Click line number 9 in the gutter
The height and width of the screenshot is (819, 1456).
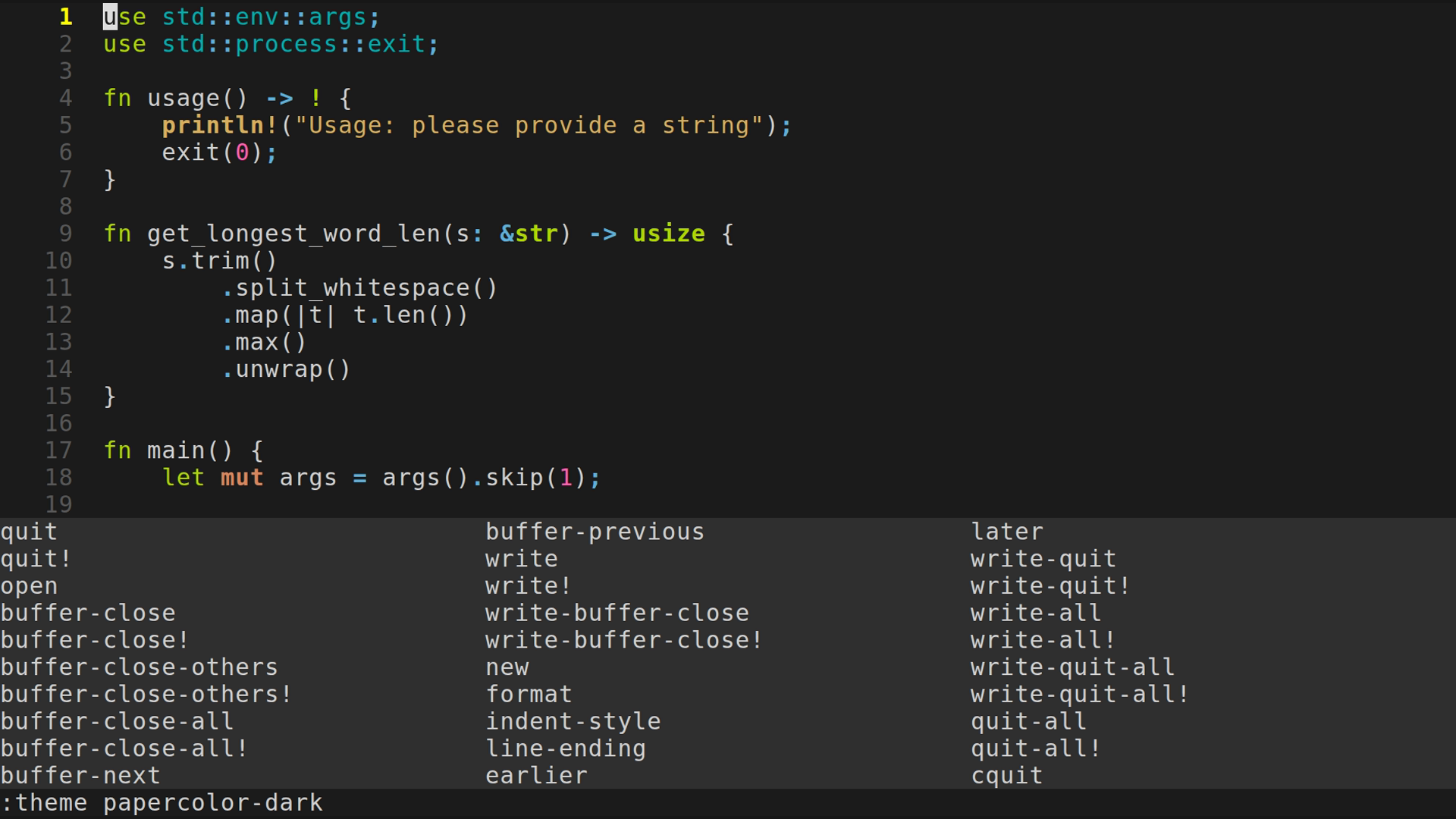coord(65,234)
